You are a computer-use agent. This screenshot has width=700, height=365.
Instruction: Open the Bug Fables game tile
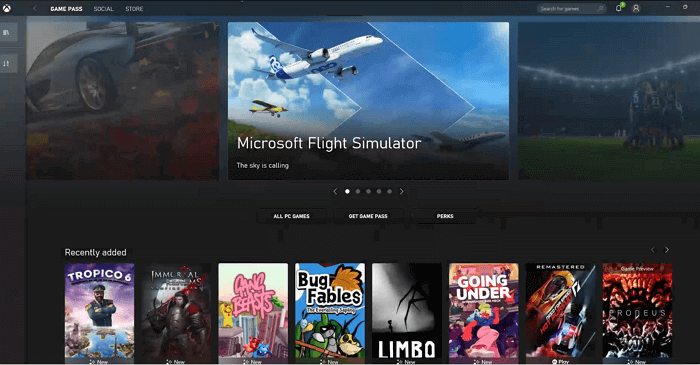click(x=330, y=312)
